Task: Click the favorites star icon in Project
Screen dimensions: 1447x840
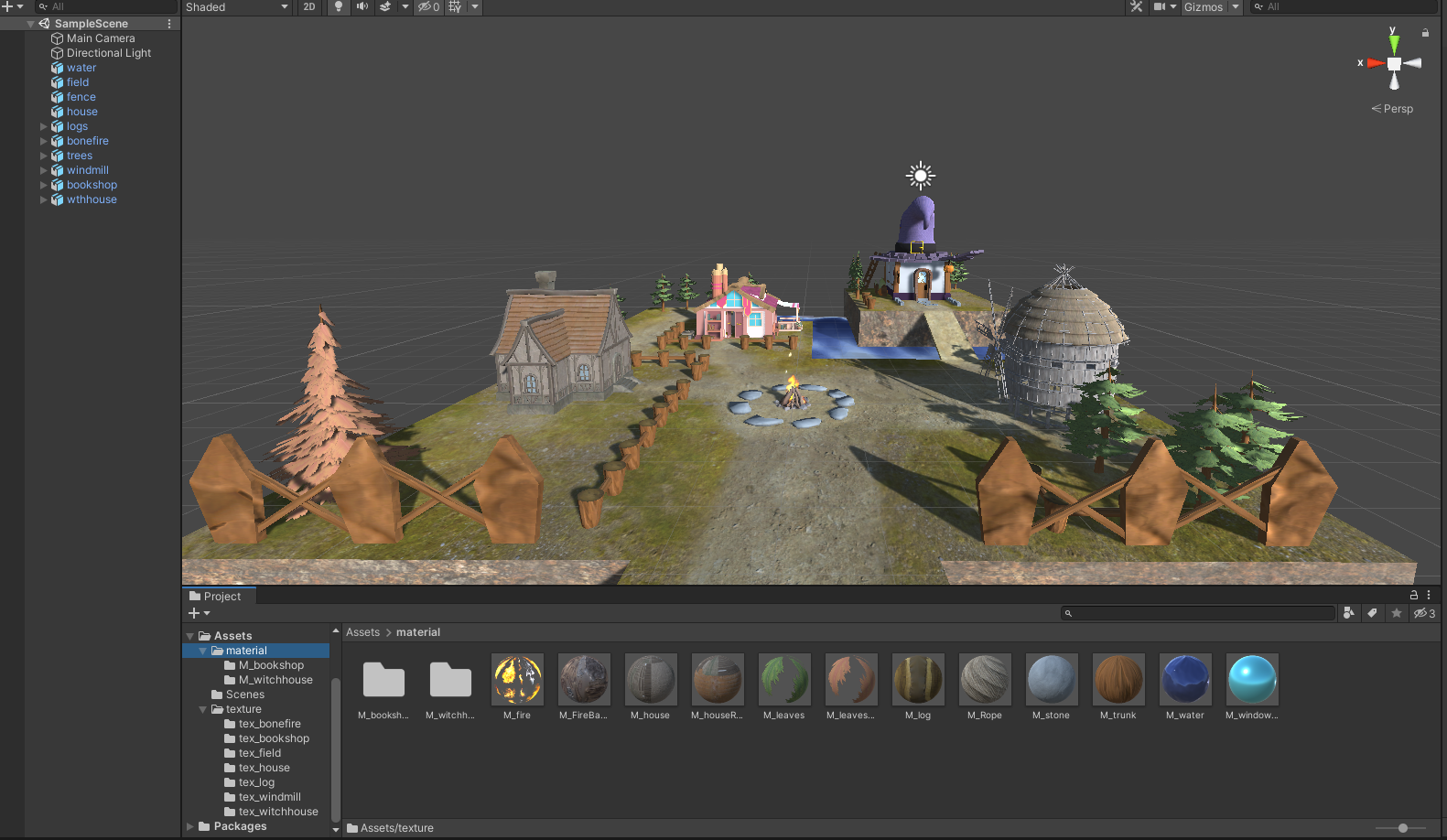Action: coord(1397,613)
